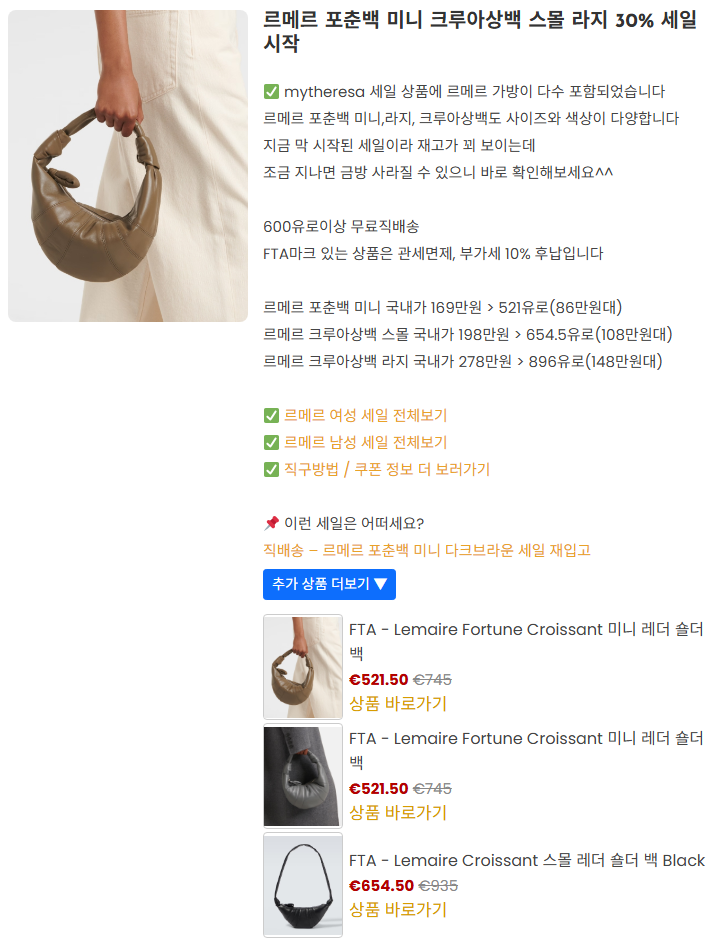Click 상품 바로가기 for the Black Croissant bag
This screenshot has height=940, width=713.
click(398, 910)
